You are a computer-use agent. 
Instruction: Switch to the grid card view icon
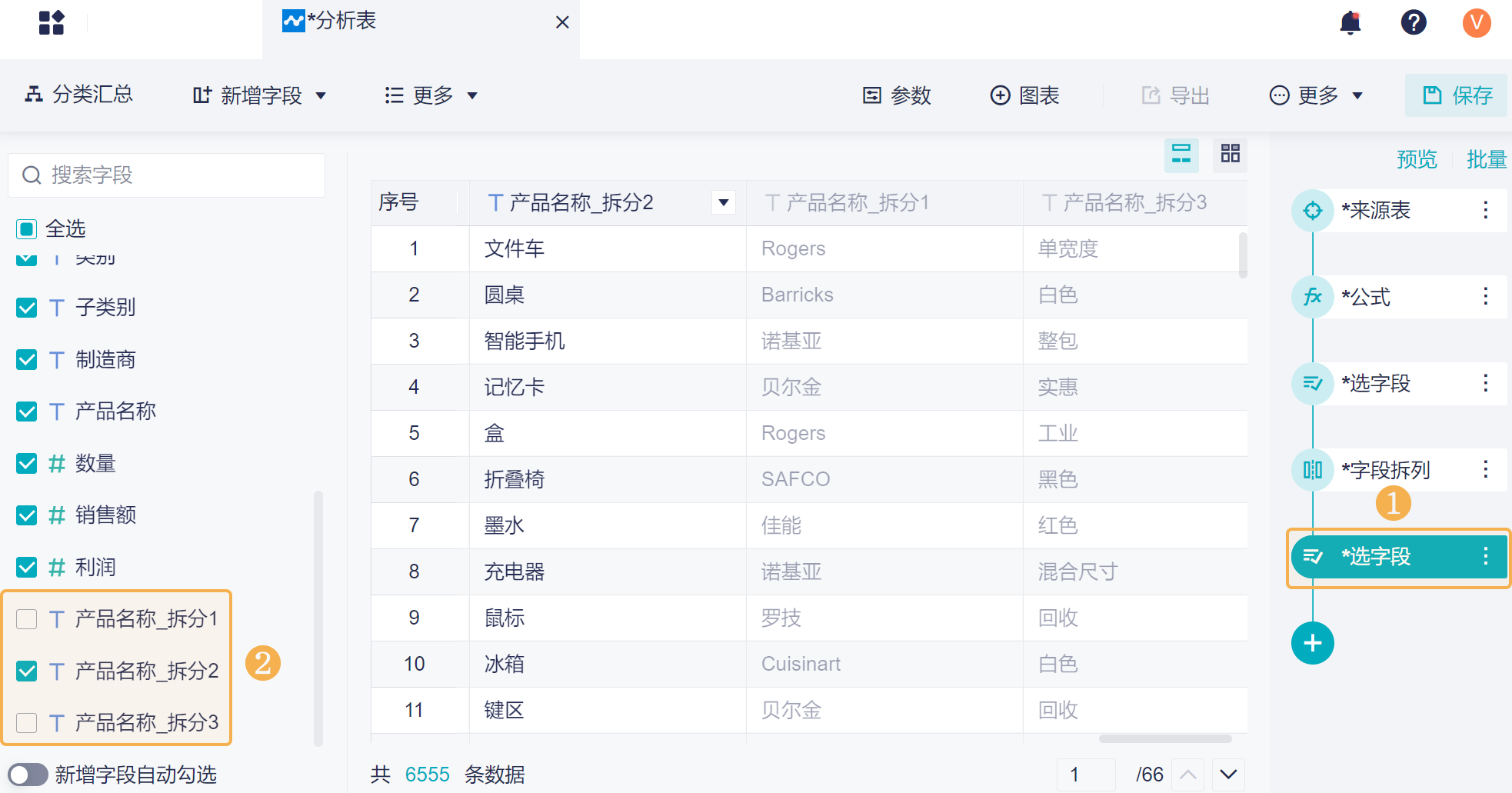pyautogui.click(x=1230, y=154)
